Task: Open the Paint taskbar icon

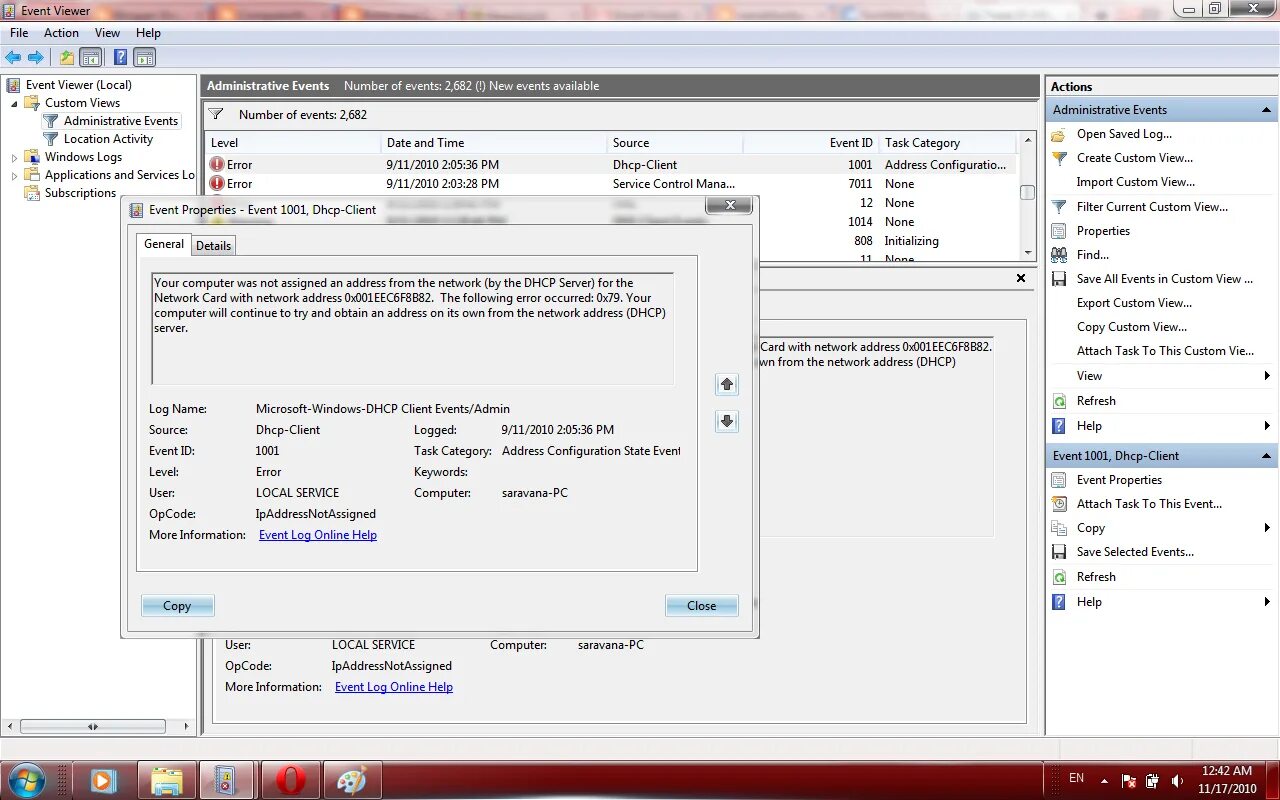Action: (351, 780)
